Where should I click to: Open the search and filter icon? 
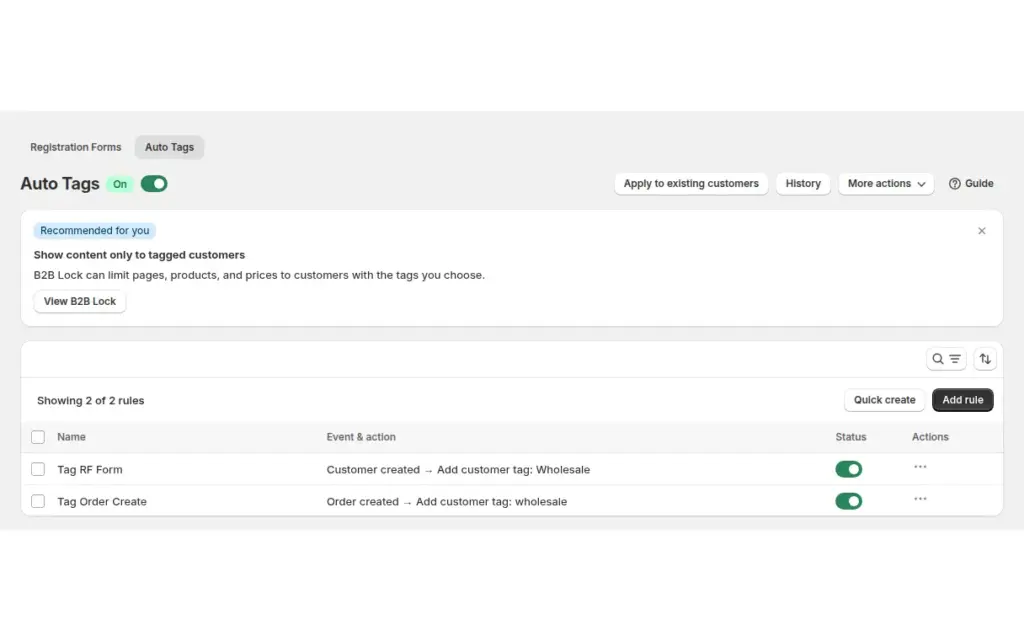(x=946, y=358)
